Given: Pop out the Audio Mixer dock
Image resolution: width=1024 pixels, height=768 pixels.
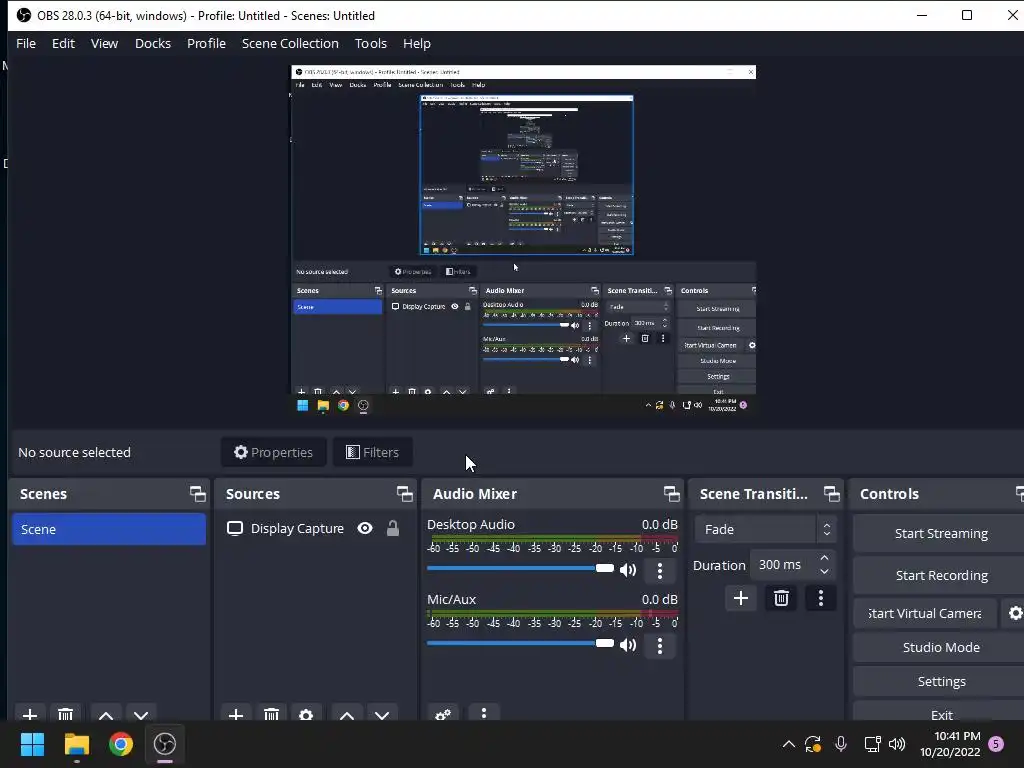Looking at the screenshot, I should pyautogui.click(x=671, y=494).
